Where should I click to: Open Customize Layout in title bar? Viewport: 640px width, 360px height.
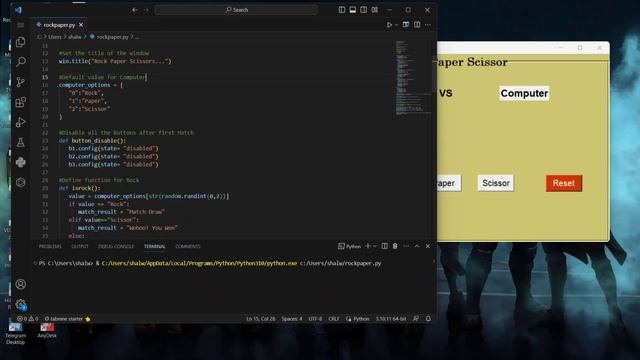374,10
